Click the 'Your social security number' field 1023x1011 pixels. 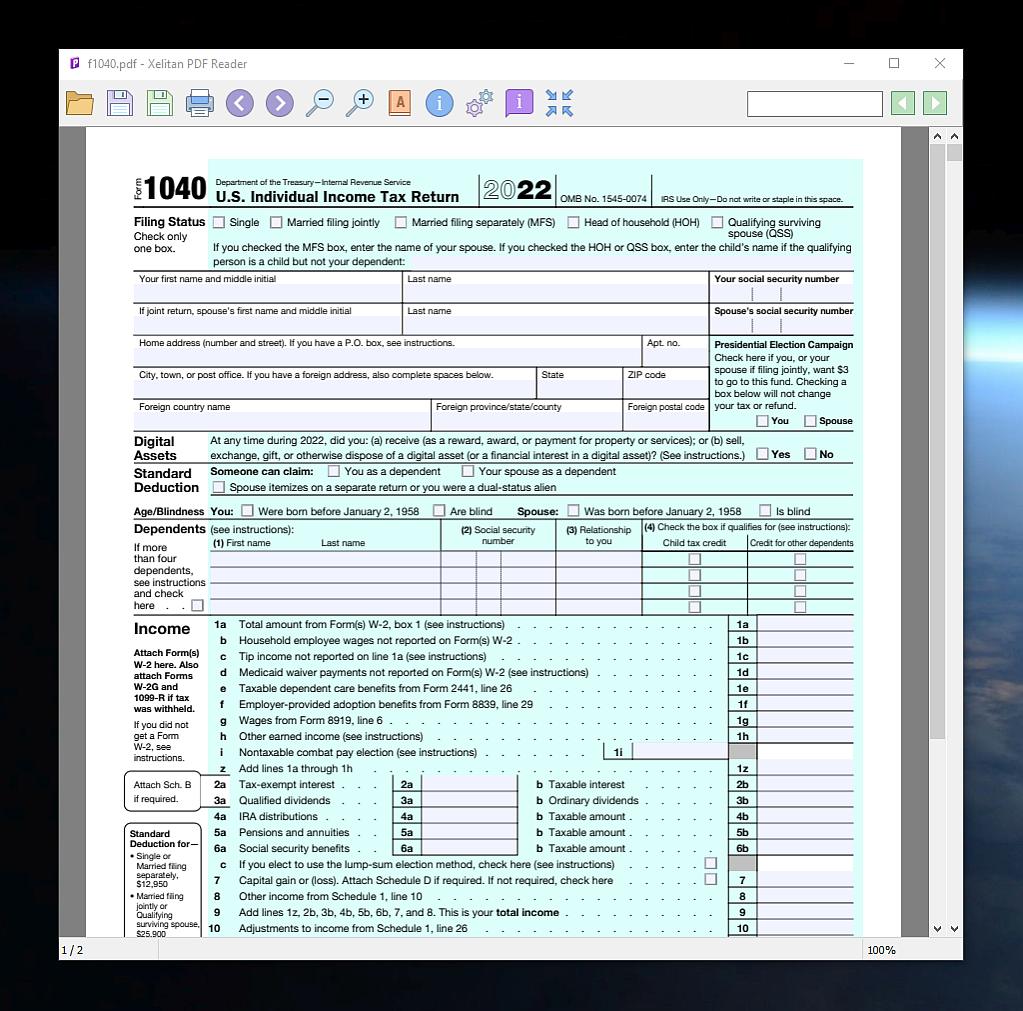point(781,294)
